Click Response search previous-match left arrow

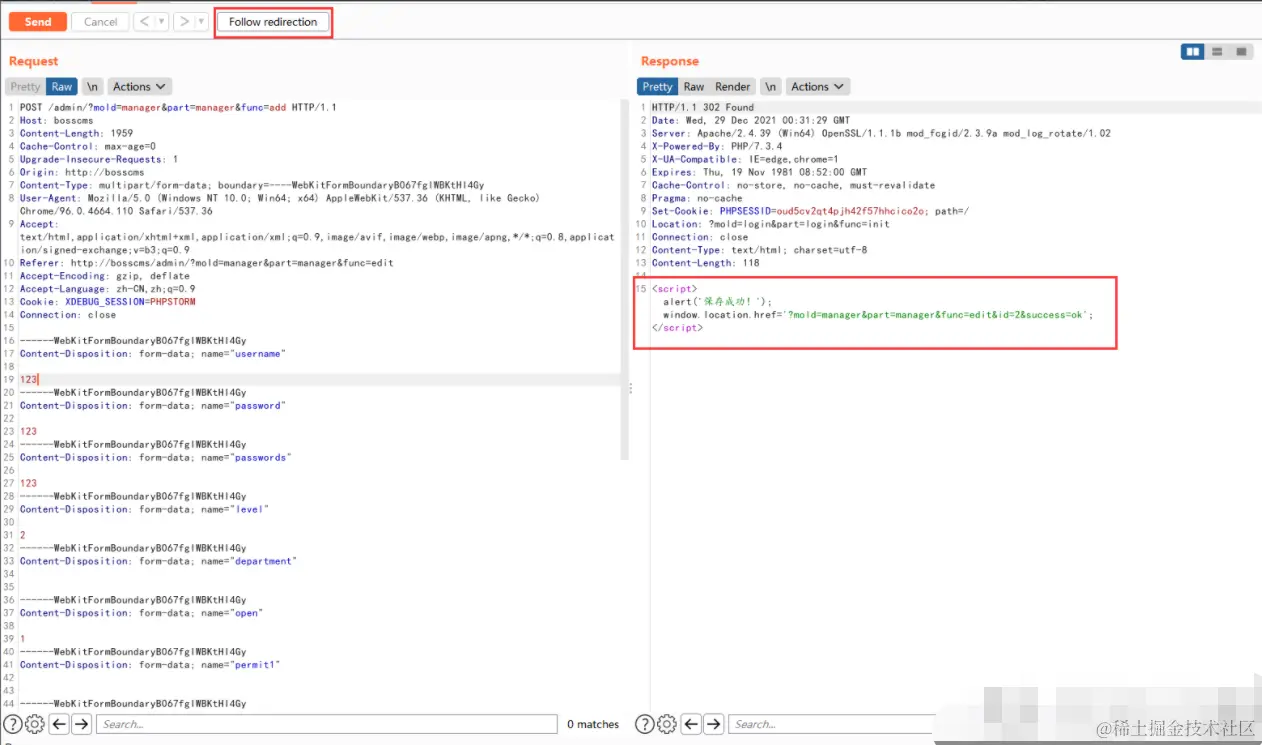(x=692, y=724)
